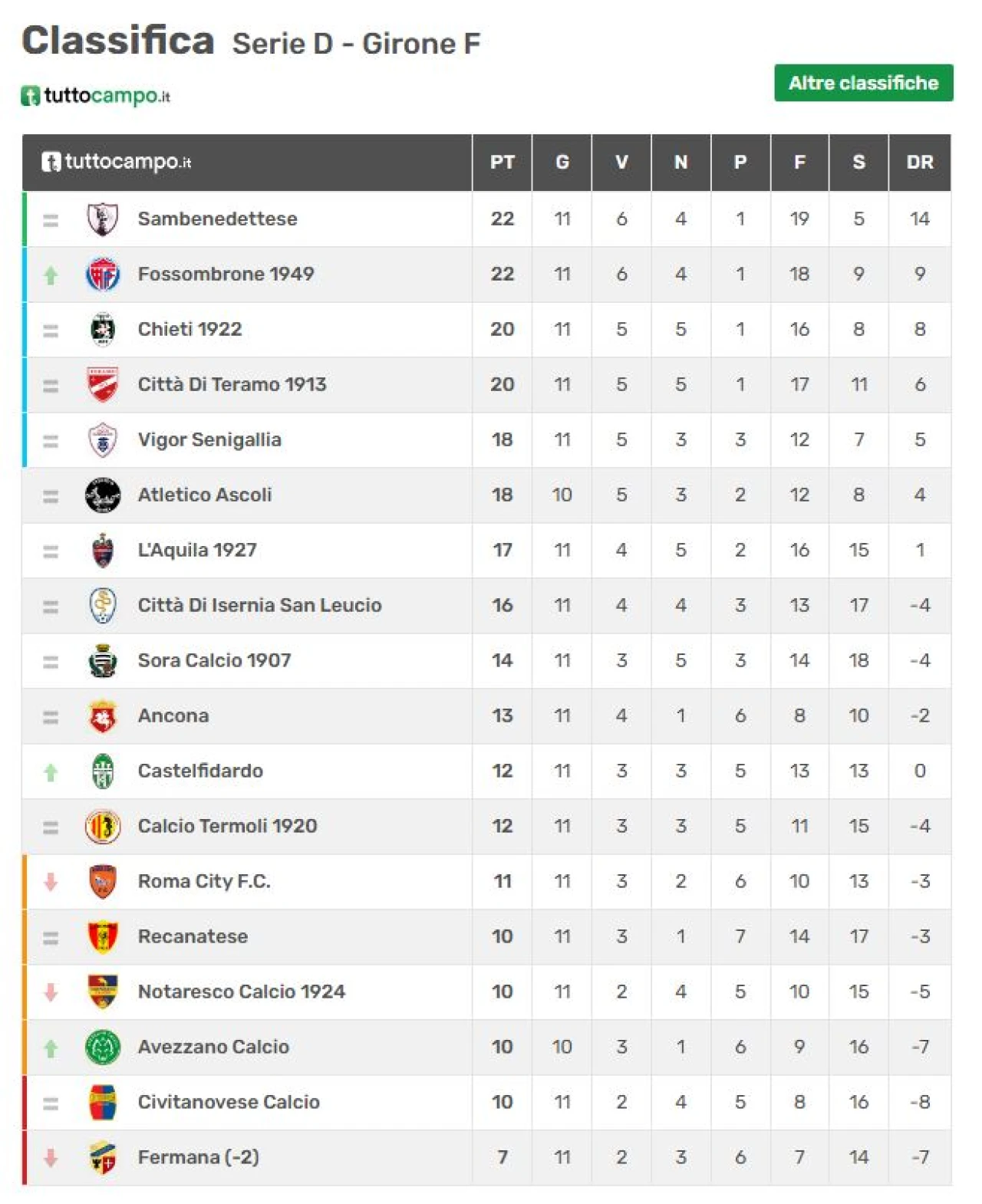This screenshot has height=1204, width=982.
Task: Click the PT column header
Action: click(503, 163)
